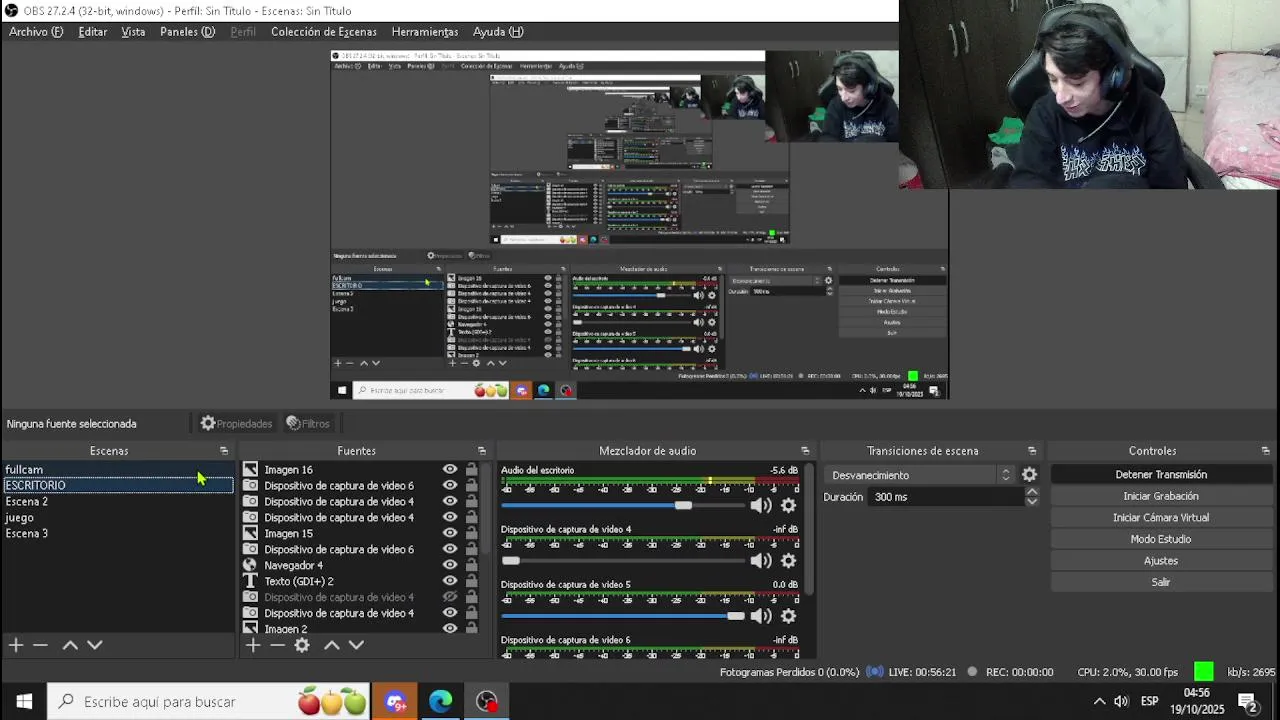
Task: Toggle visibility eye for Imagen 16
Action: (450, 469)
